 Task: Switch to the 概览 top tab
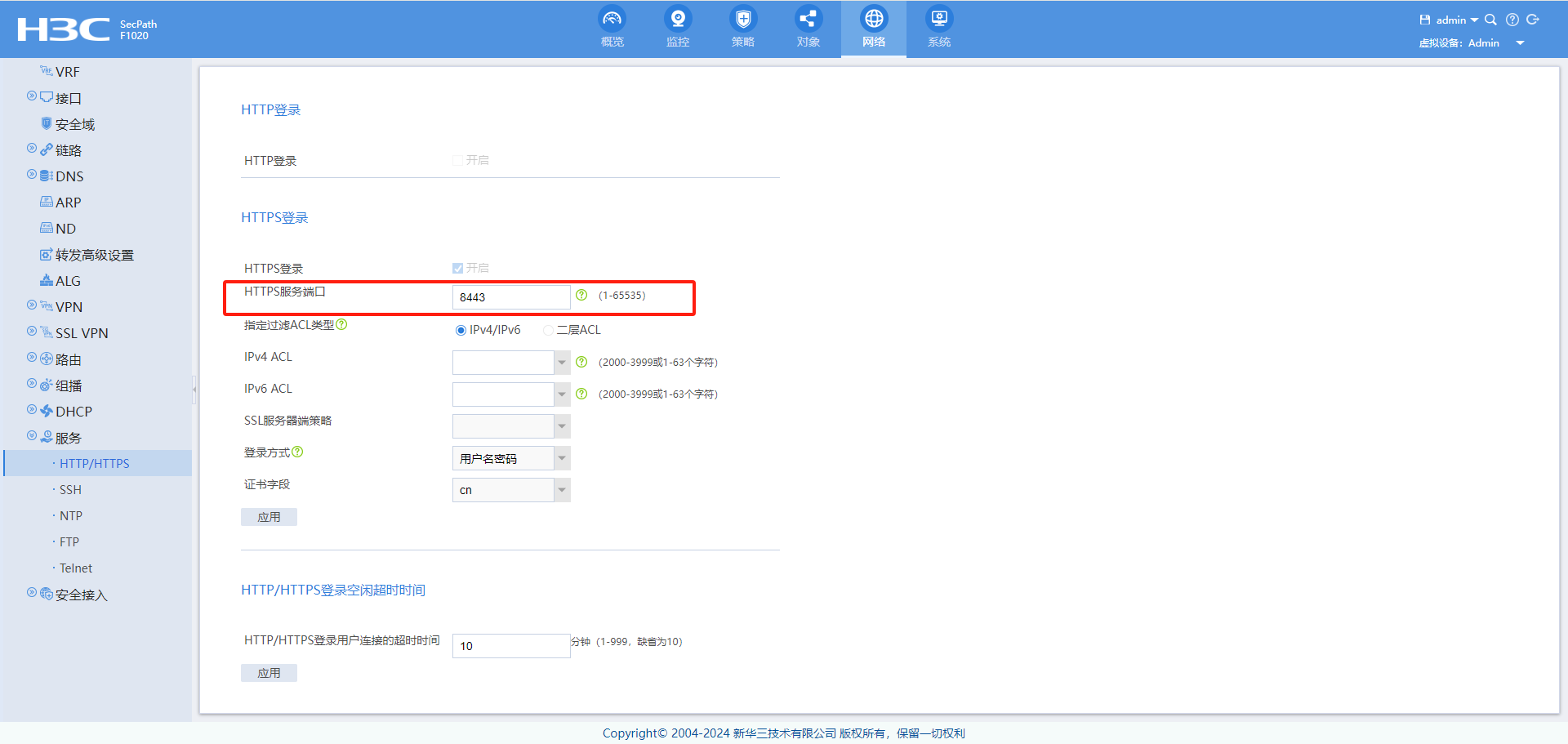612,29
